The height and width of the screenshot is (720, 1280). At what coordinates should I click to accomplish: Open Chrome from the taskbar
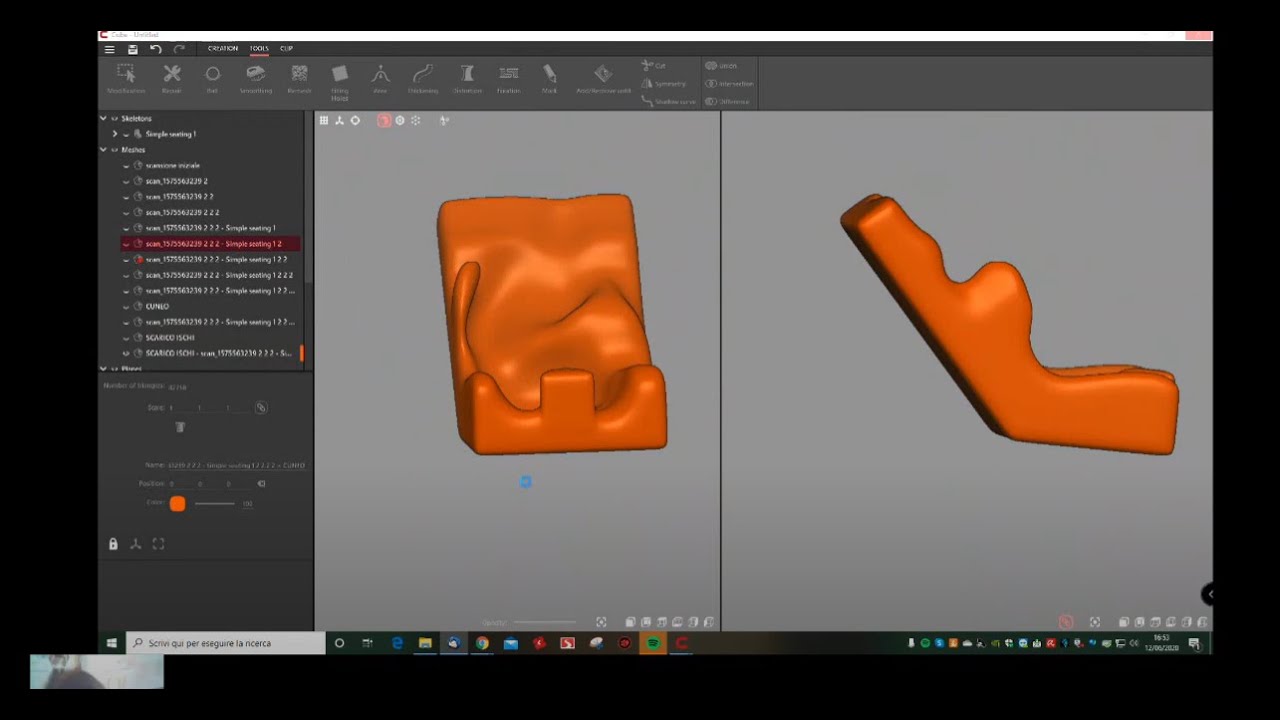[482, 643]
